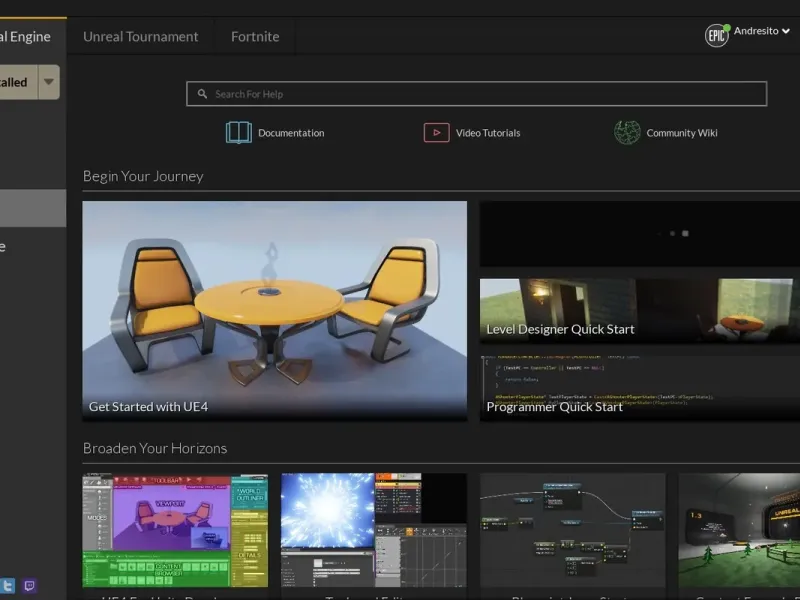Click the Epic Games logo icon

click(x=717, y=35)
